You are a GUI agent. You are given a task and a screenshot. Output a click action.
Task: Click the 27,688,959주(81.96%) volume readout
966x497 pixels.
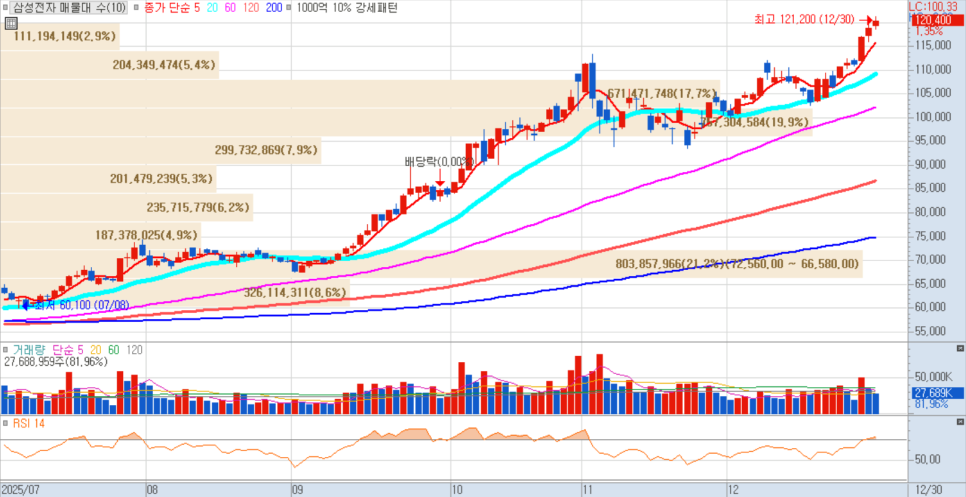56,362
